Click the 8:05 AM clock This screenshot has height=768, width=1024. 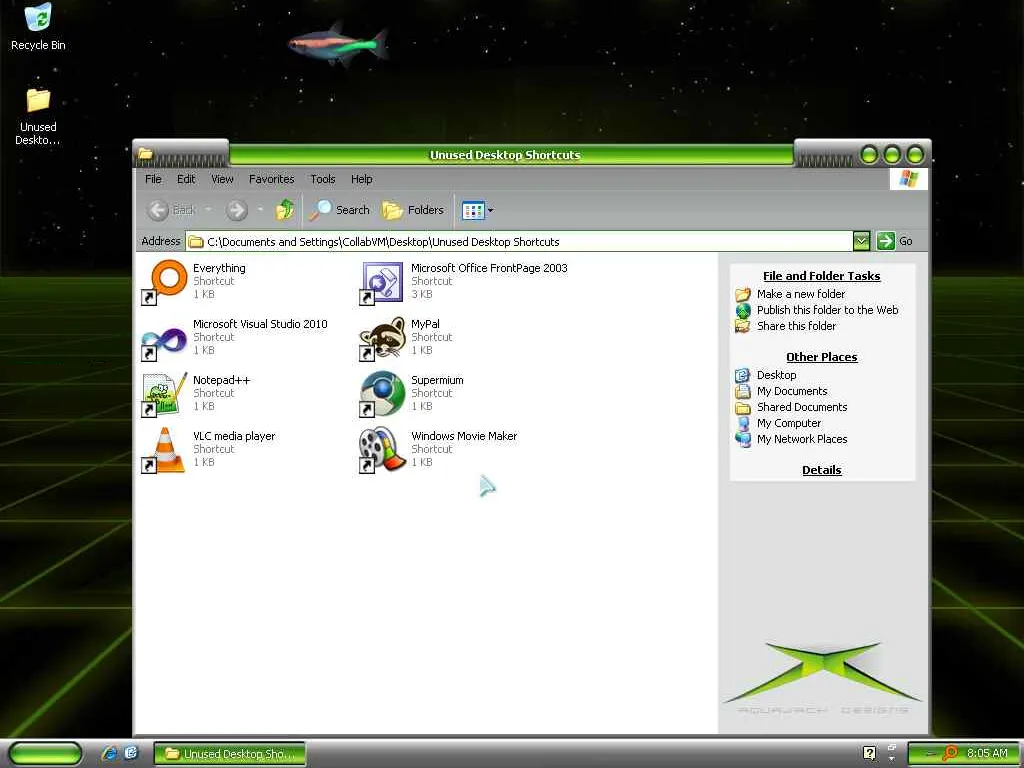(x=987, y=753)
